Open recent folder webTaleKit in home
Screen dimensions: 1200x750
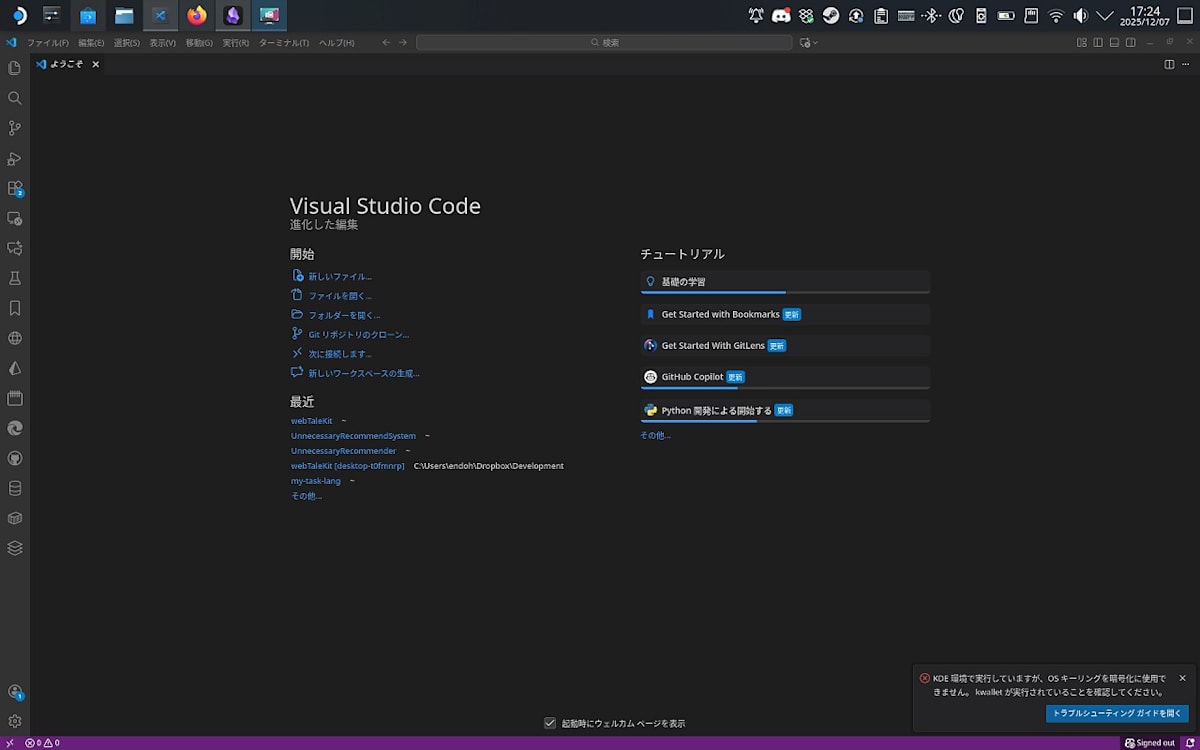(312, 421)
